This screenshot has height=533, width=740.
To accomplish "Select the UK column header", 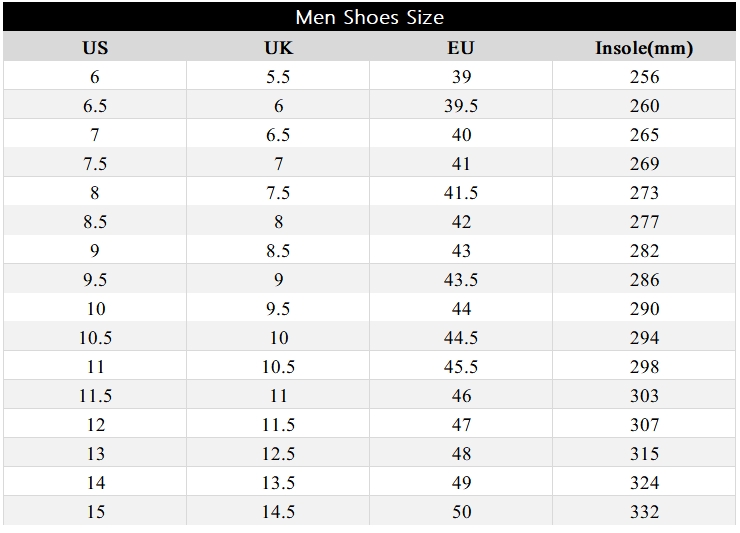I will point(278,48).
